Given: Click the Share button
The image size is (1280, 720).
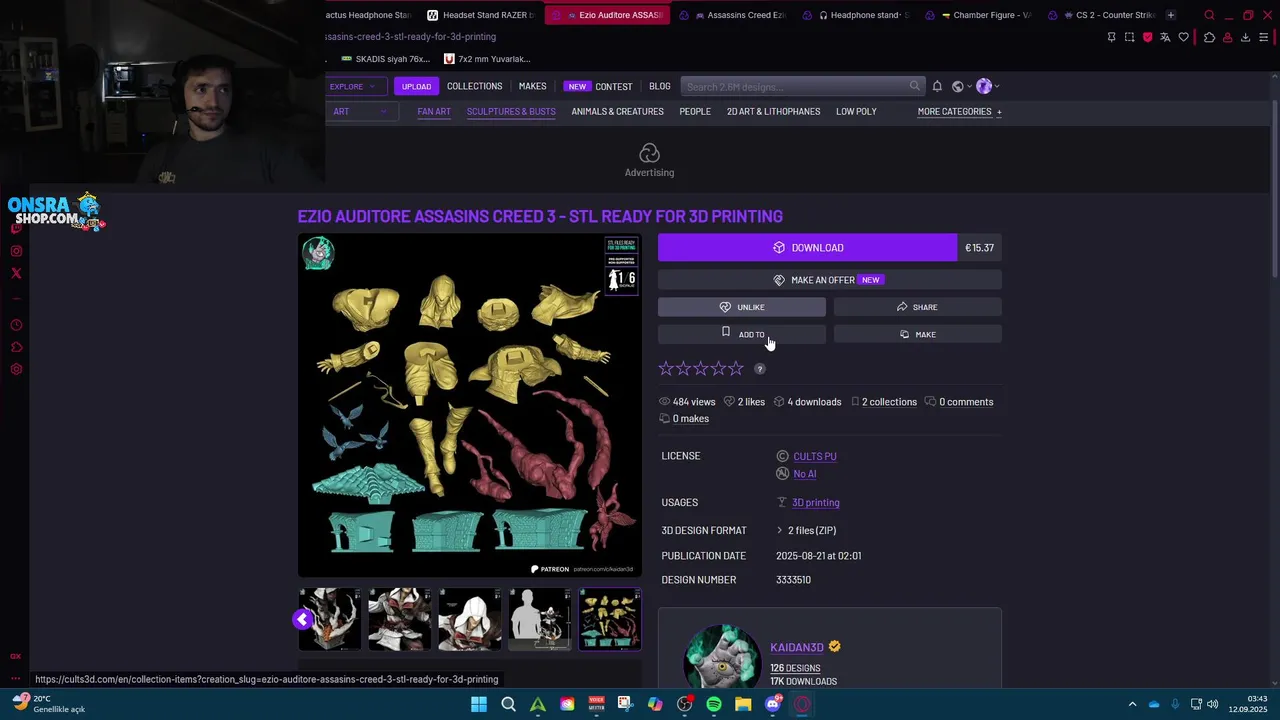Looking at the screenshot, I should click(x=918, y=307).
